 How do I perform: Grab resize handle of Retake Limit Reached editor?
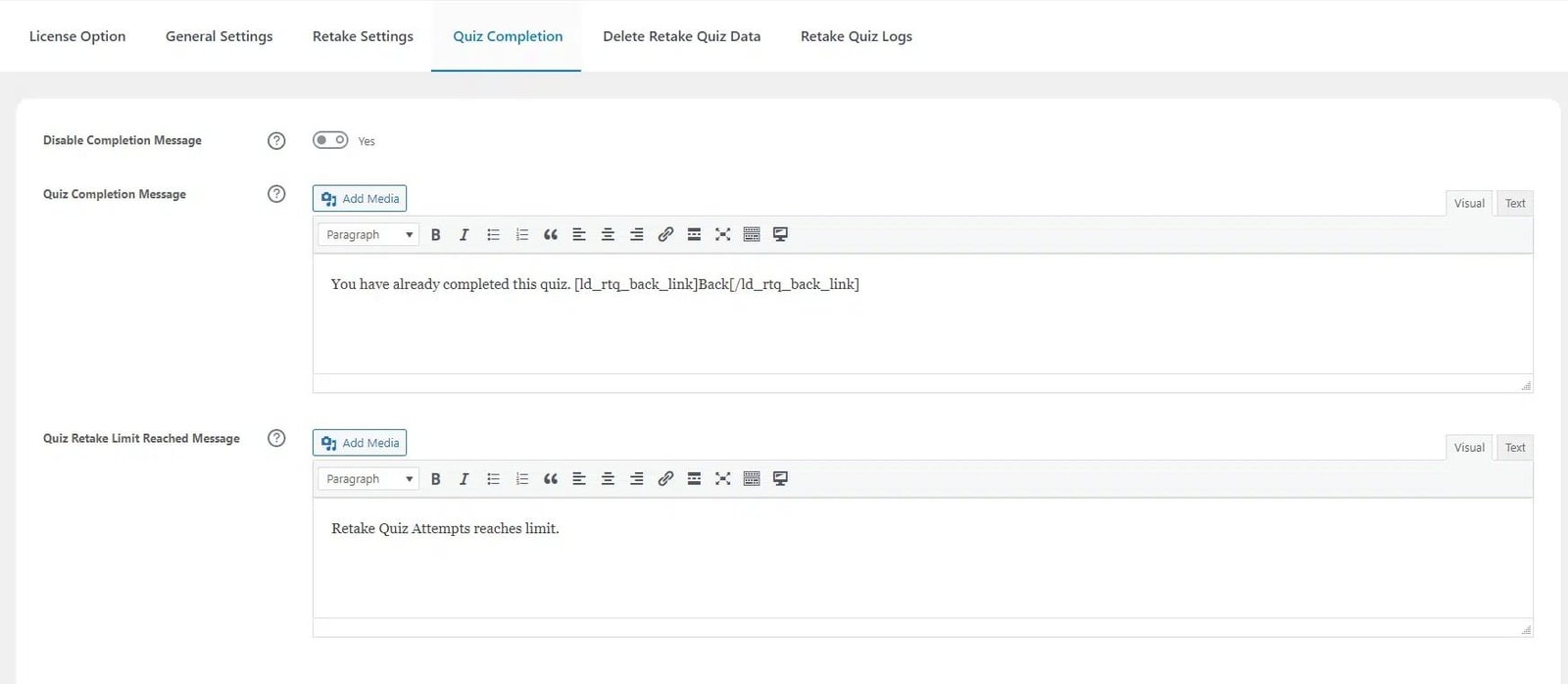(x=1526, y=629)
